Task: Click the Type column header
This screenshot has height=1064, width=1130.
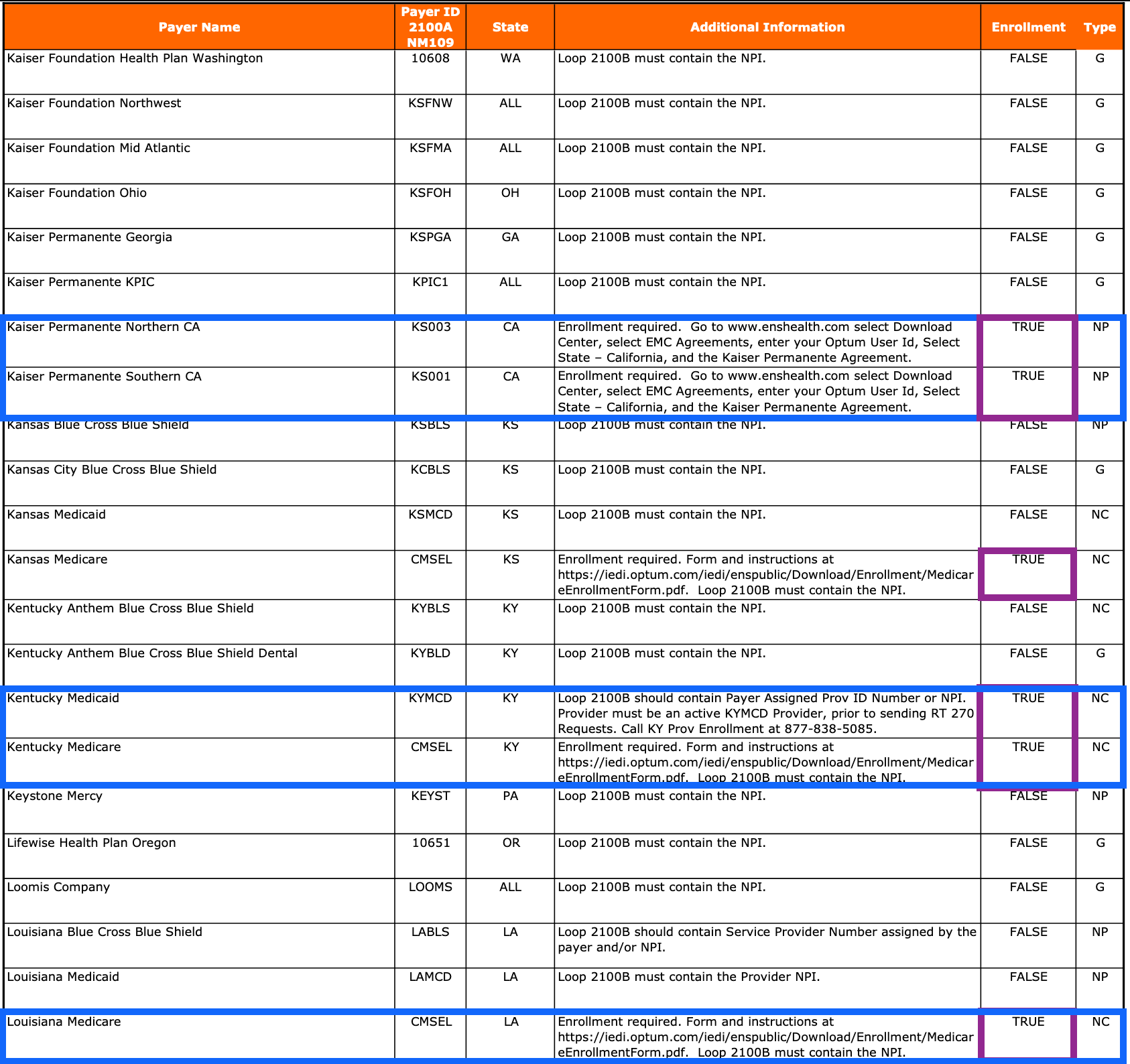Action: coord(1099,27)
